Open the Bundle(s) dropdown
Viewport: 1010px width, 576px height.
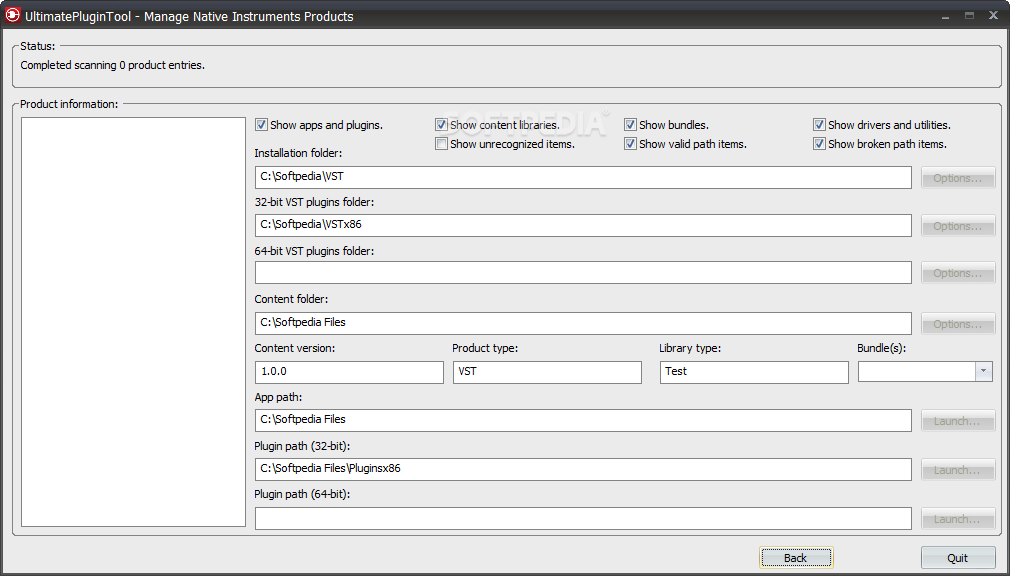(984, 372)
